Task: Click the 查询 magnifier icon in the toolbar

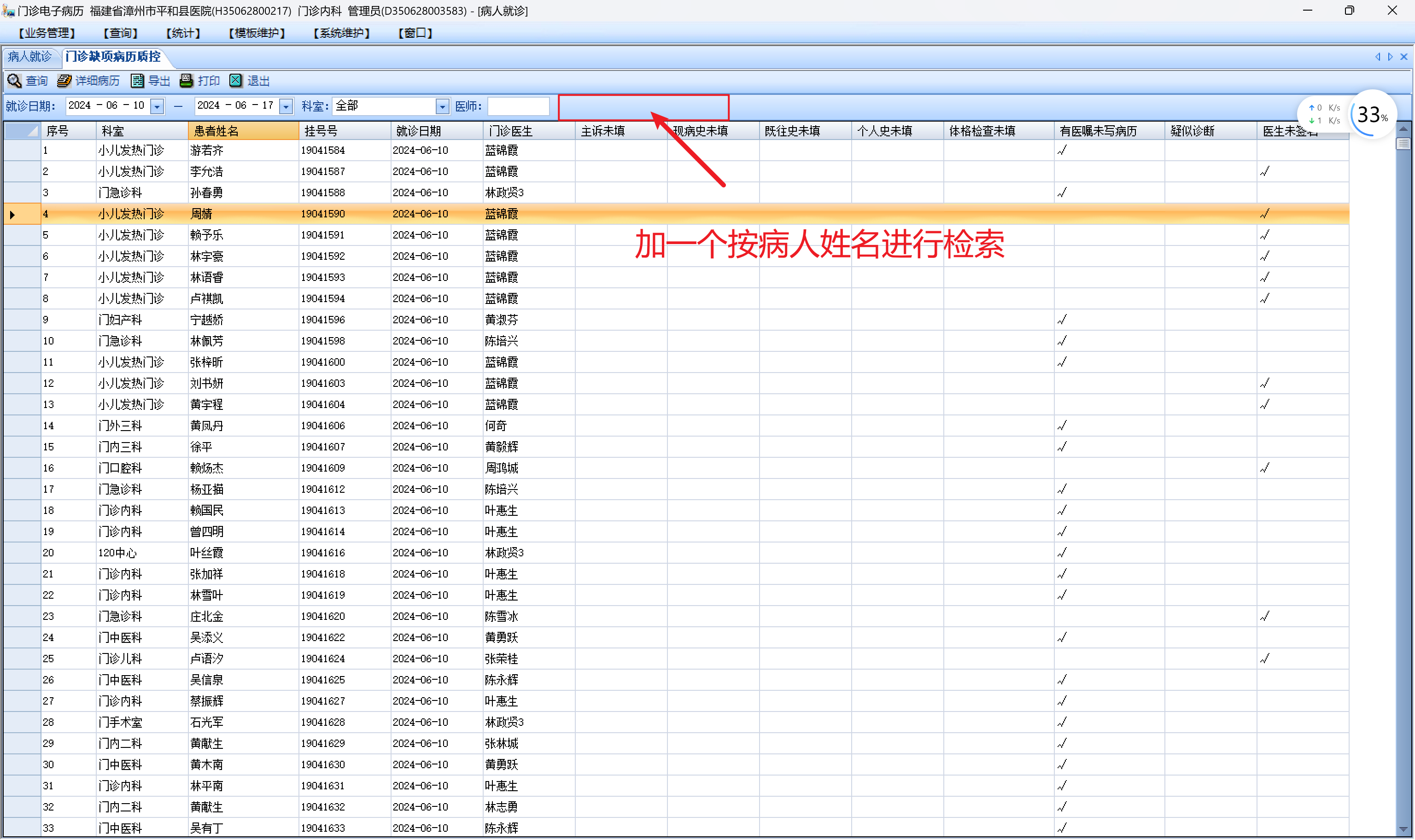Action: point(14,81)
